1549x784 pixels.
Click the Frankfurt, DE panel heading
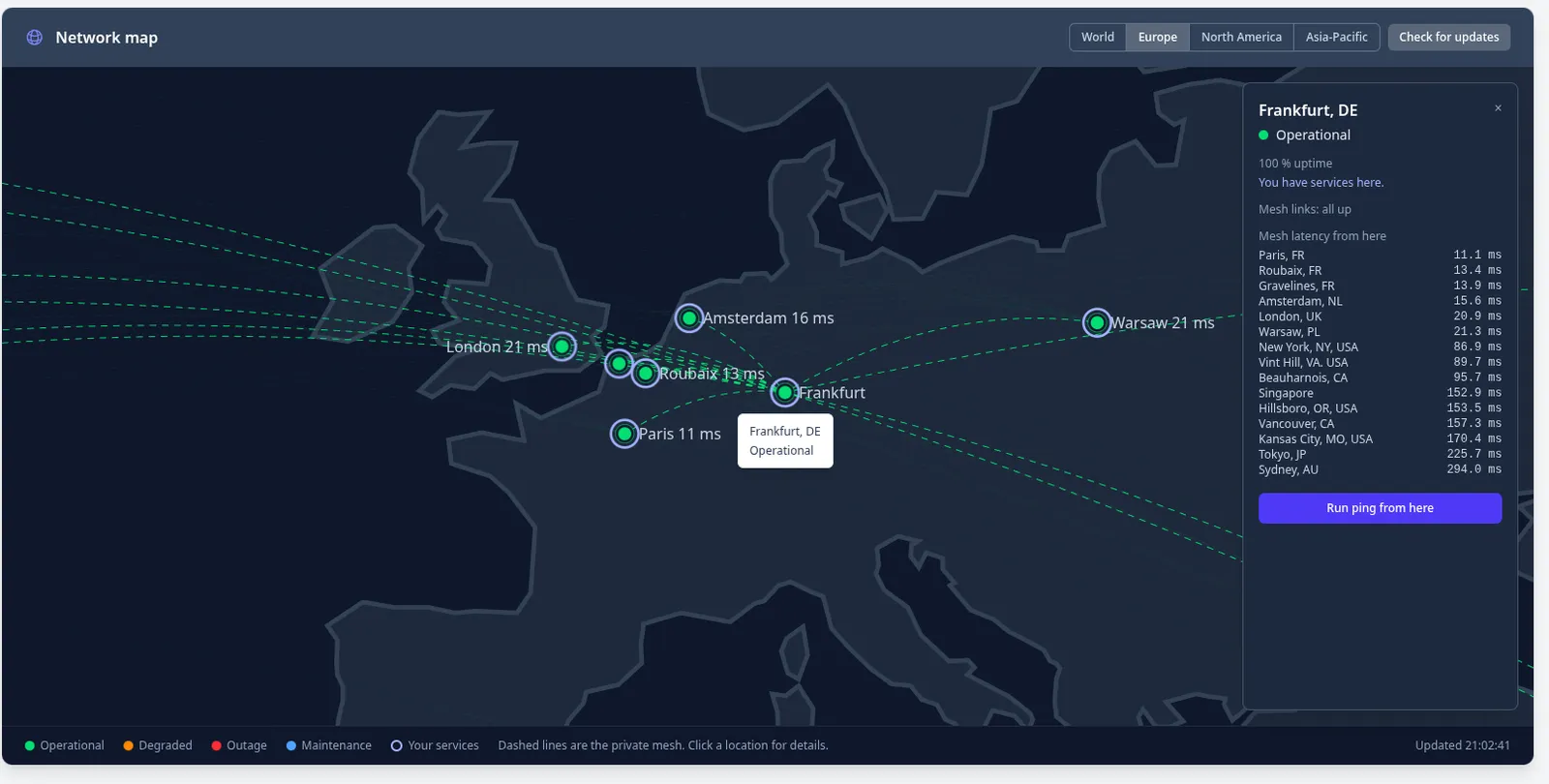(1308, 110)
